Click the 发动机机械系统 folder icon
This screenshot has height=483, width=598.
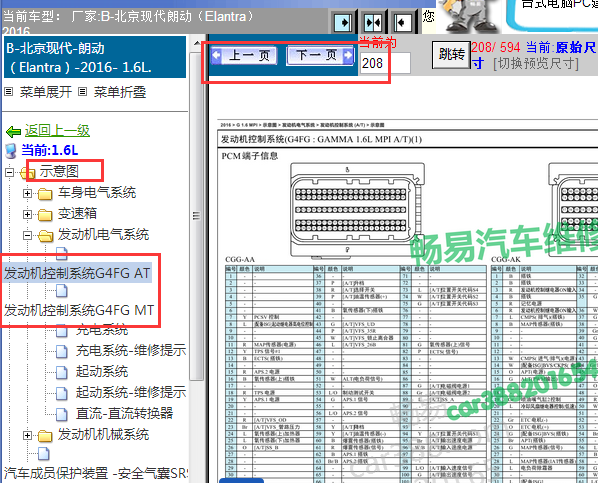(x=45, y=436)
